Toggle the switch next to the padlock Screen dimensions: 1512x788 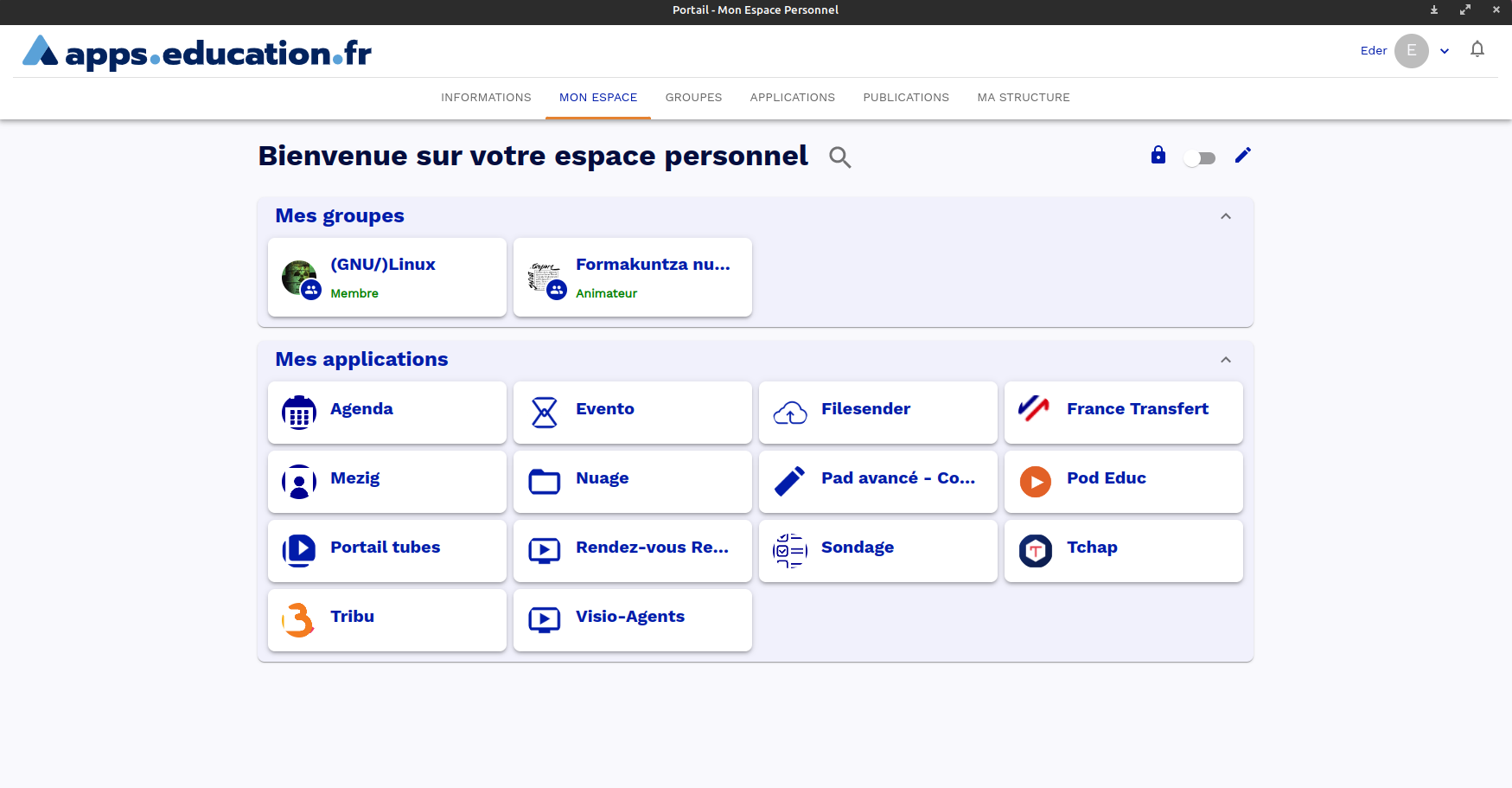pos(1200,158)
